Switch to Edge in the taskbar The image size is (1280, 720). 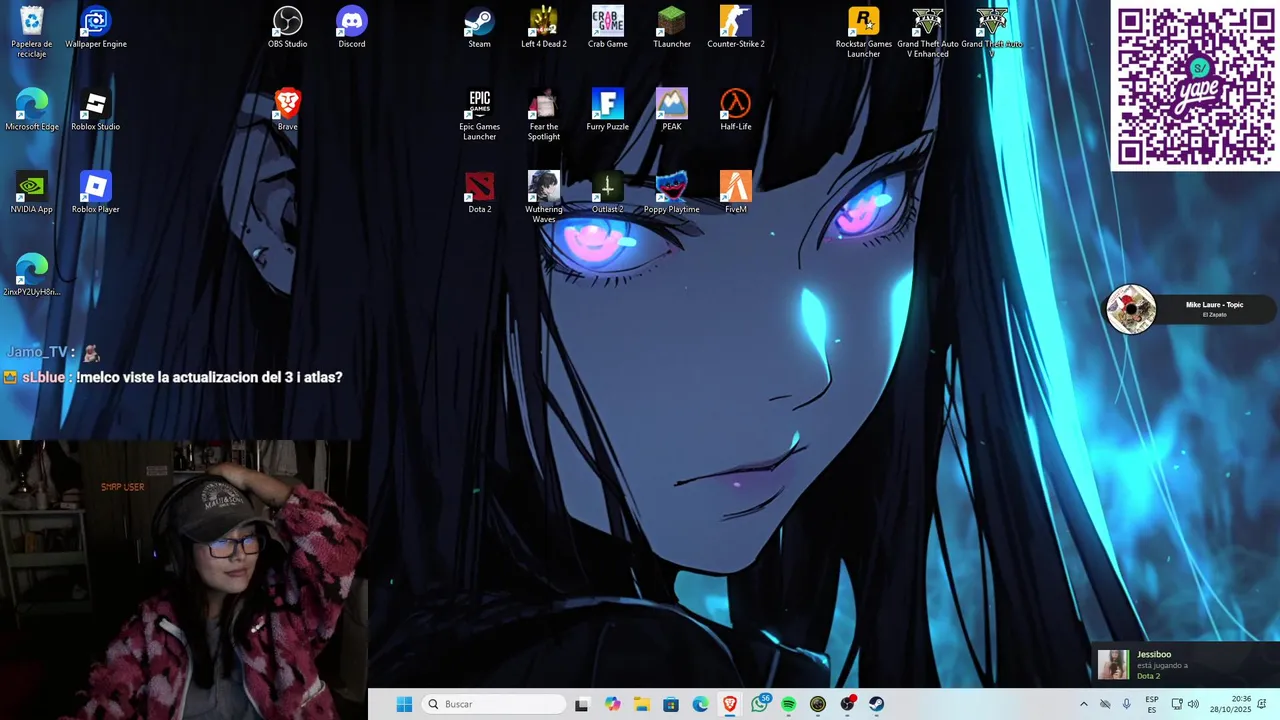[700, 704]
